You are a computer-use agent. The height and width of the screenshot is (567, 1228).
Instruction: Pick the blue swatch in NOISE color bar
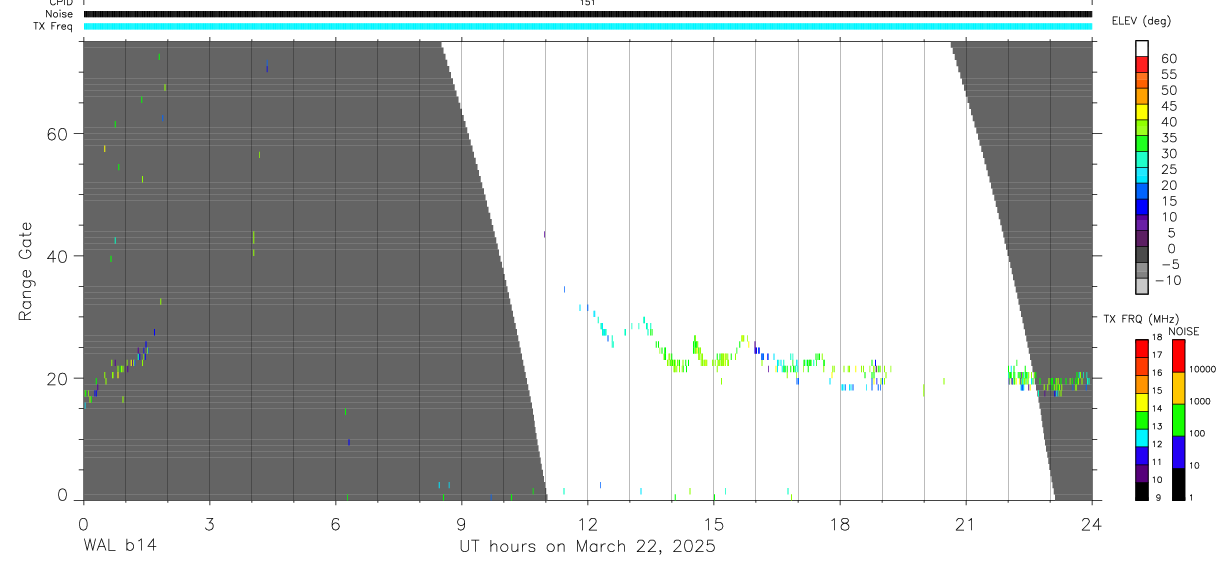pyautogui.click(x=1179, y=451)
